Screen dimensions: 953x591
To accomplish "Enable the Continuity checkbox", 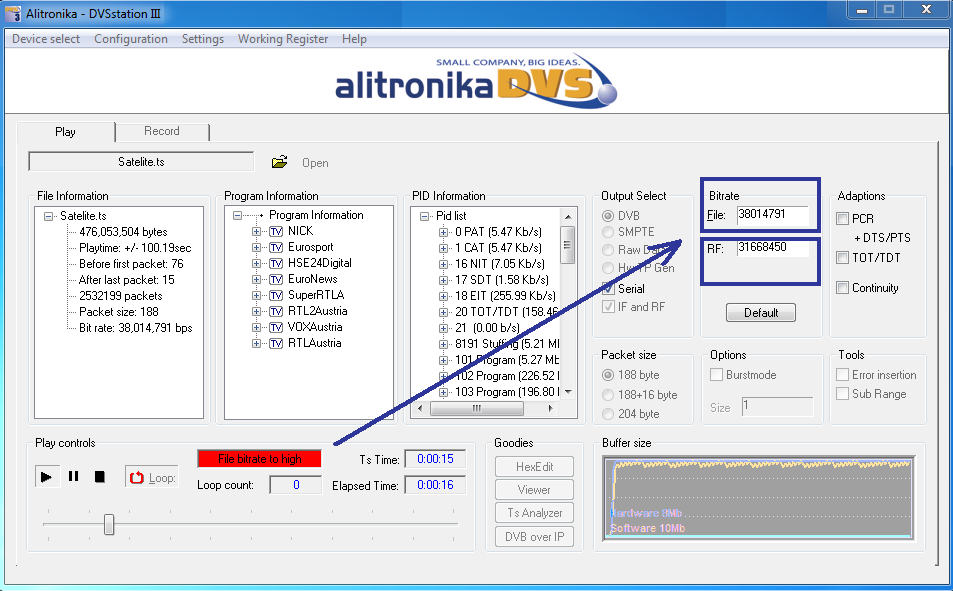I will 843,288.
